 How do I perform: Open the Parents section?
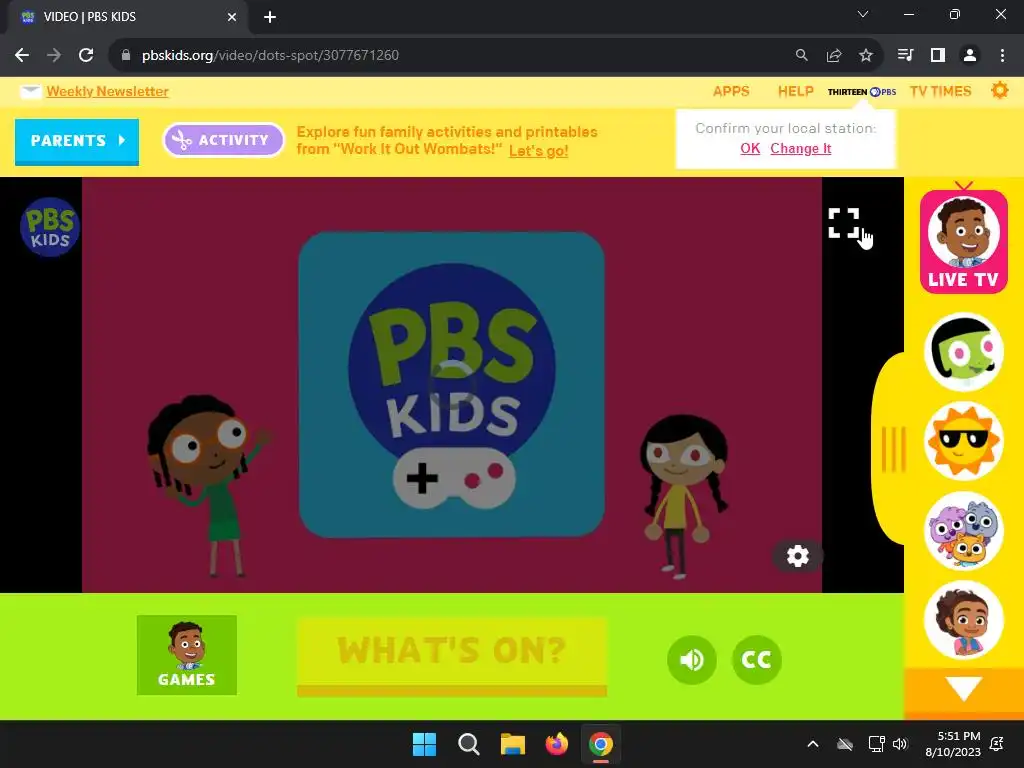pos(77,140)
